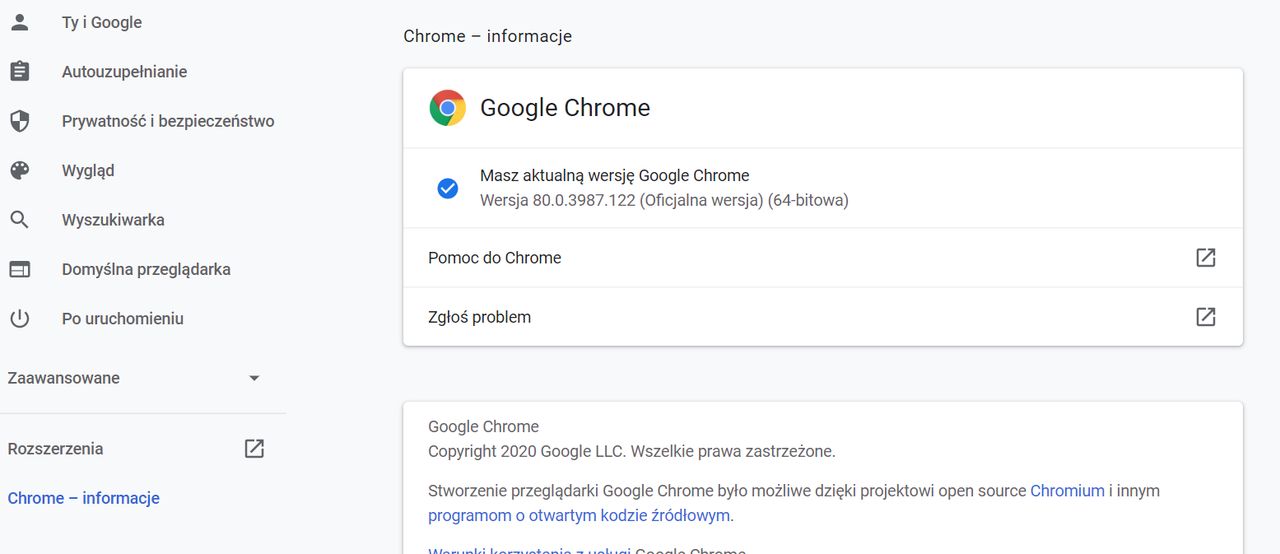This screenshot has height=554, width=1280.
Task: Click the browser window icon for Domyślna przeglądarka
Action: click(20, 269)
